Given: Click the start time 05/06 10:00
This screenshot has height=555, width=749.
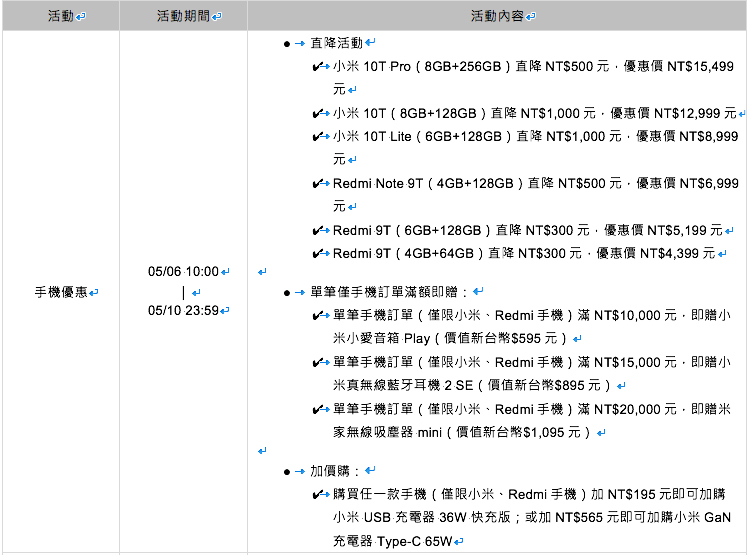Looking at the screenshot, I should click(x=183, y=271).
